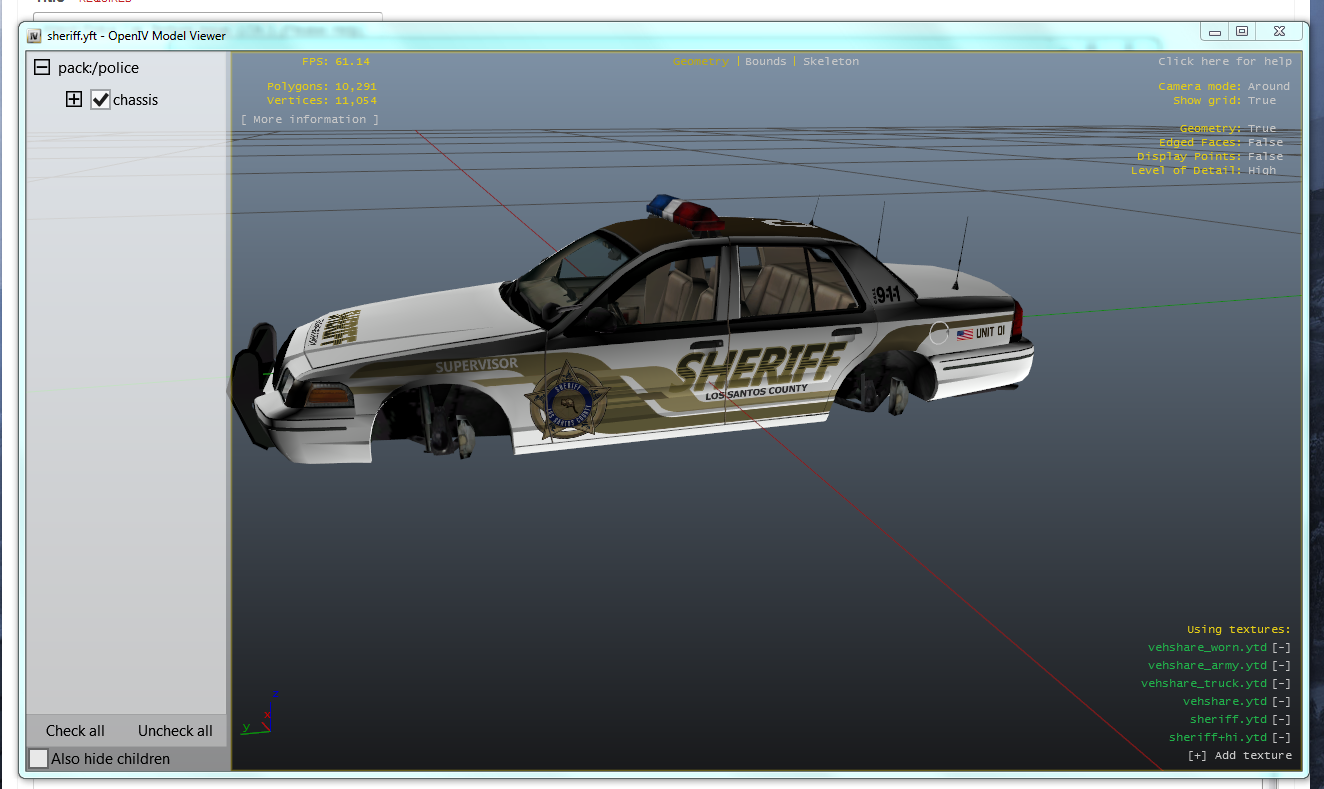Click the Uncheck all button

175,731
